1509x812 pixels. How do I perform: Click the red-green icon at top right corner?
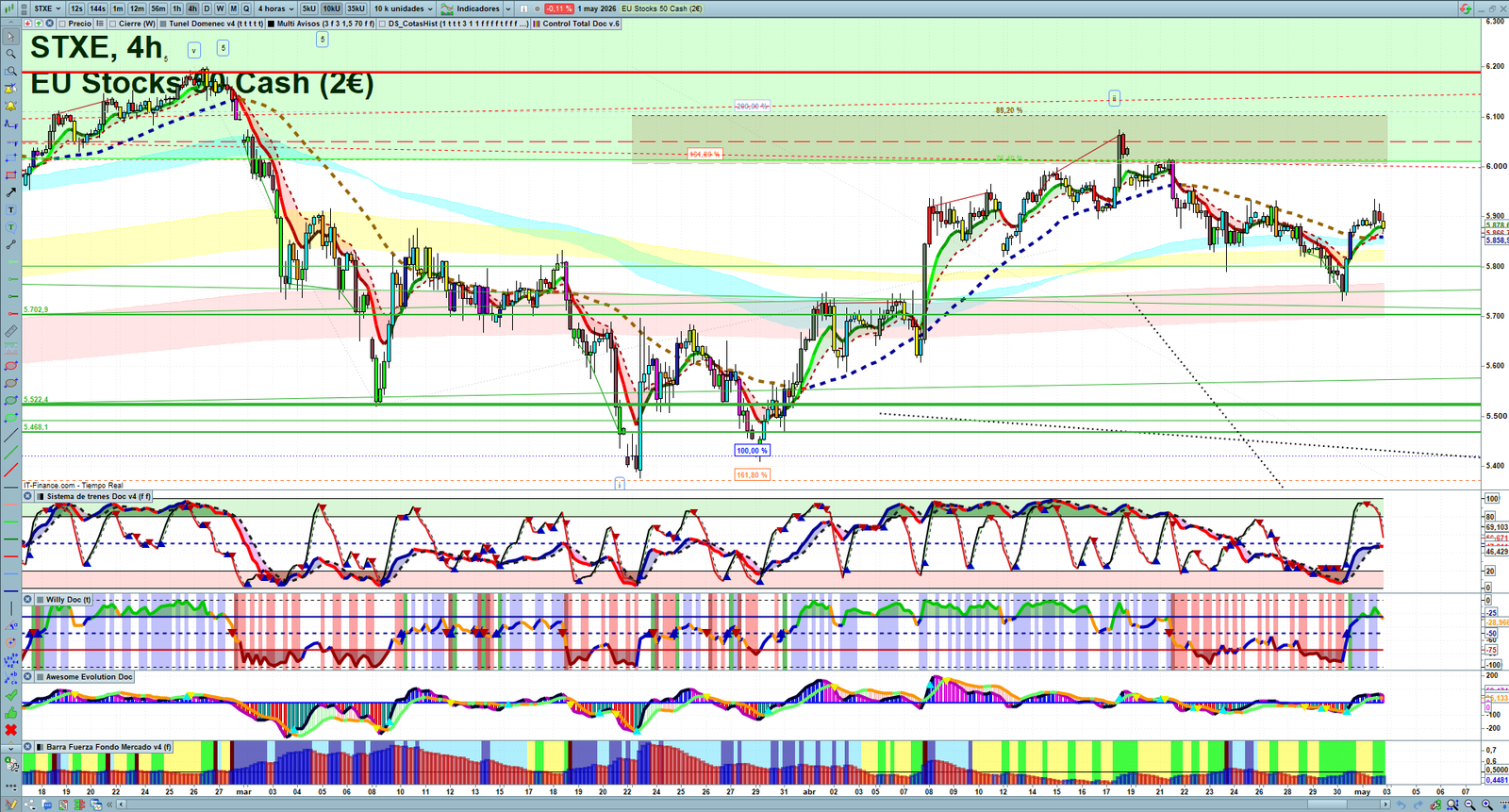click(x=1466, y=8)
